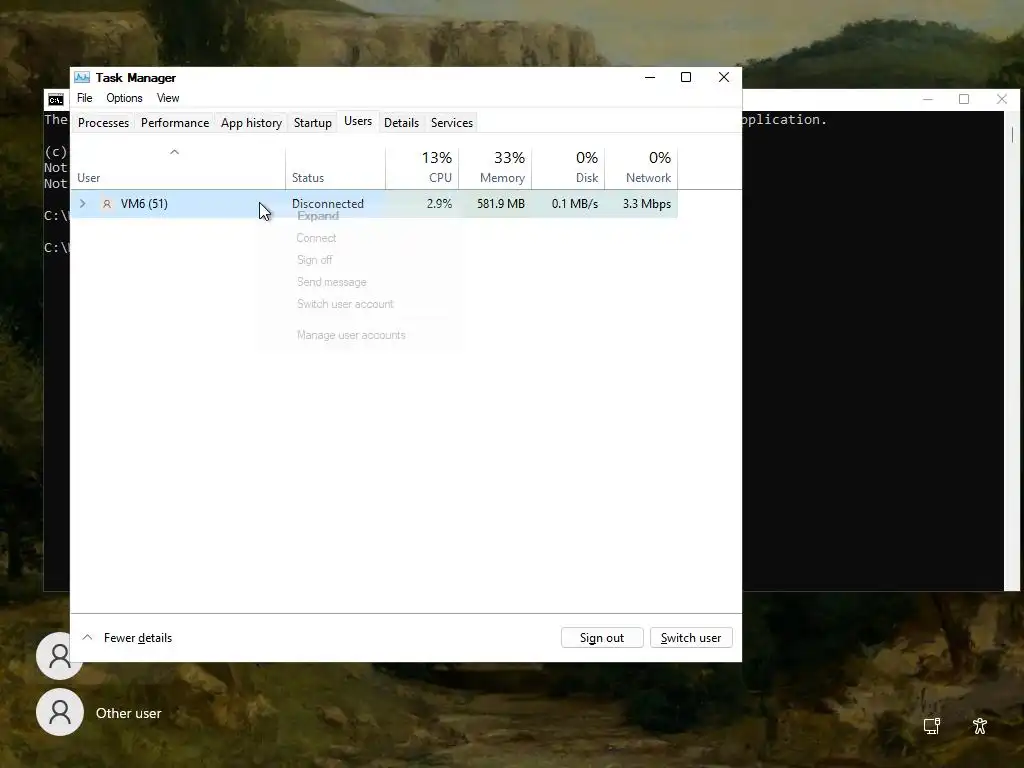This screenshot has width=1024, height=768.
Task: Click the Other user label
Action: tap(129, 713)
